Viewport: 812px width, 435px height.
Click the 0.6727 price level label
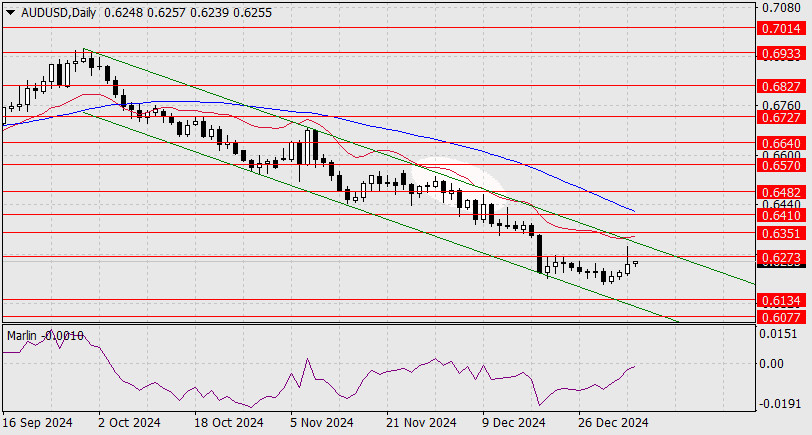781,118
